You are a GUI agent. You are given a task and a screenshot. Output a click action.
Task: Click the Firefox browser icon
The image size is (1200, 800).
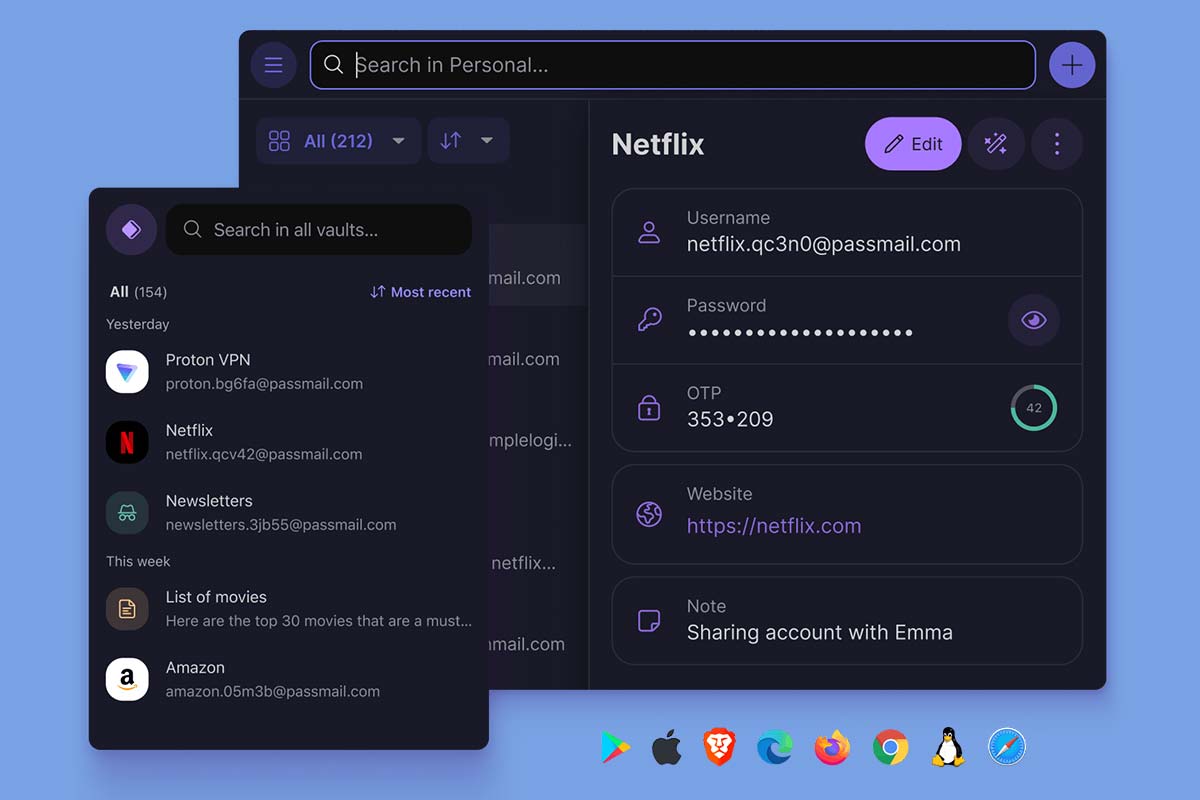(x=831, y=747)
